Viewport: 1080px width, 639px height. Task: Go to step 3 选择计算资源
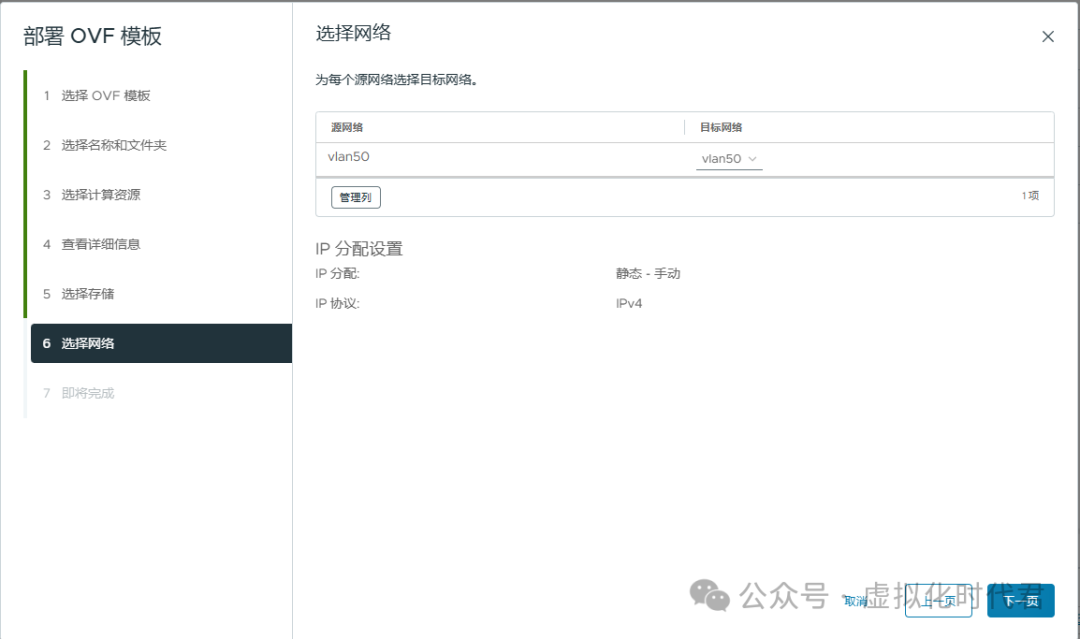click(x=103, y=194)
